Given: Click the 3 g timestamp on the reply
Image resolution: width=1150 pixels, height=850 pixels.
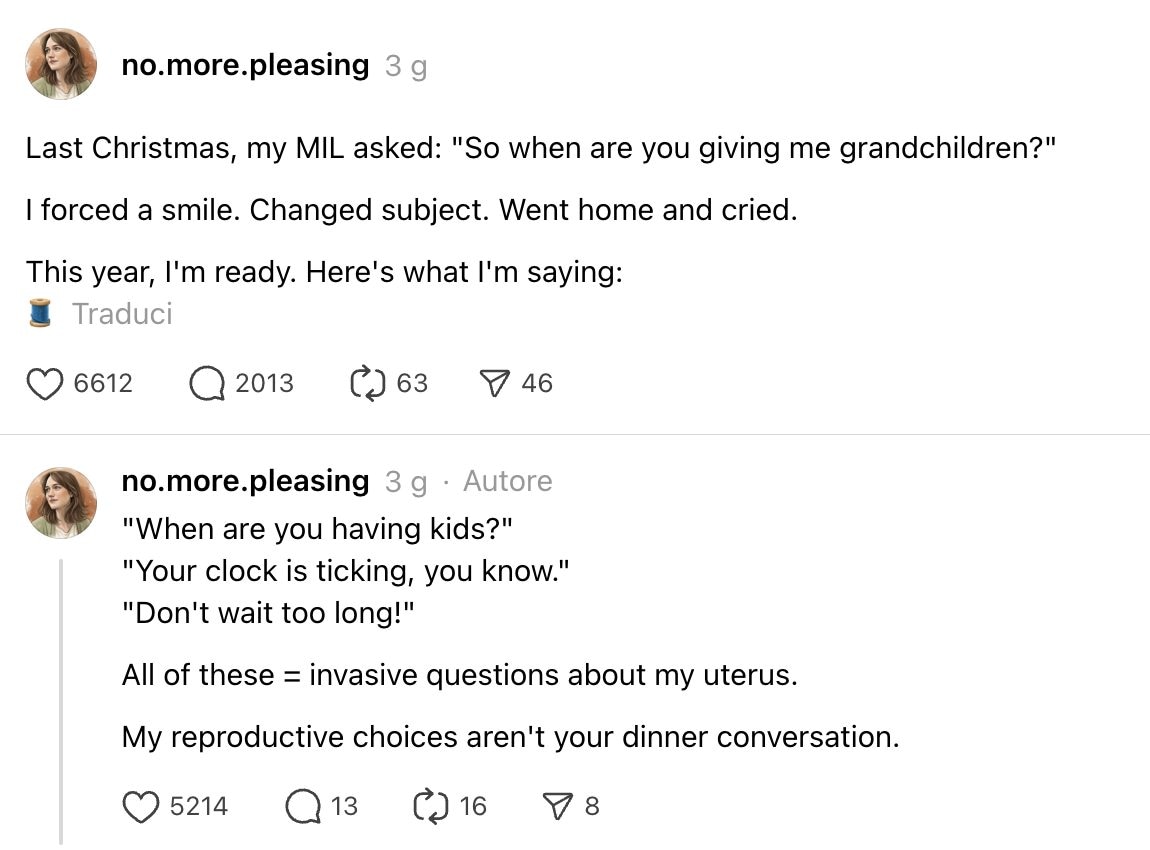Looking at the screenshot, I should click(x=406, y=482).
